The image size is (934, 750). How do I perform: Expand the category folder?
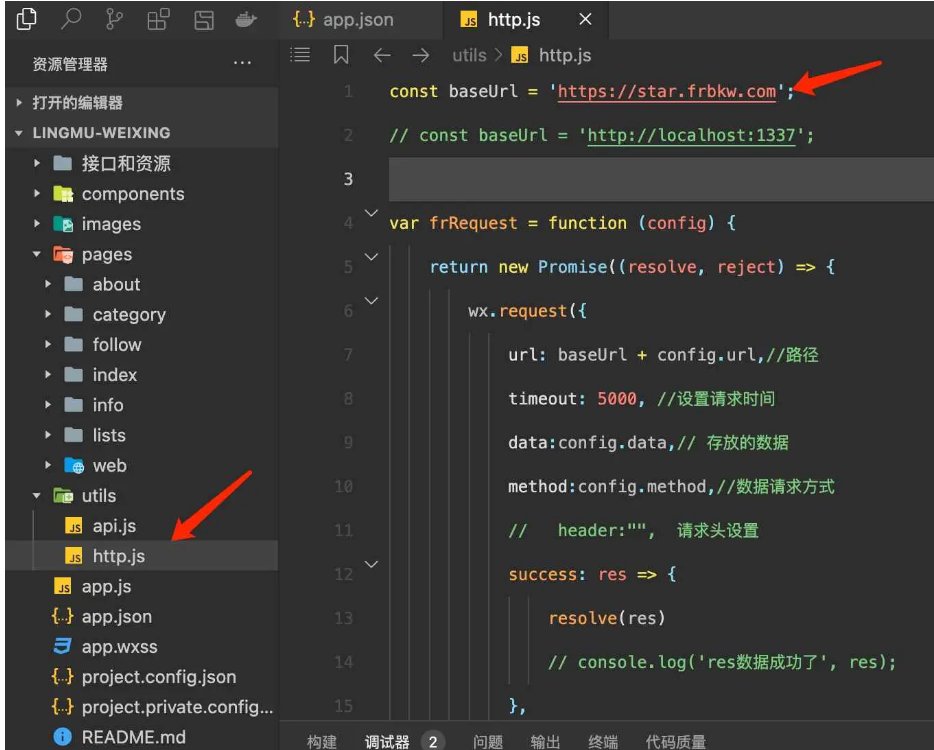pos(142,315)
